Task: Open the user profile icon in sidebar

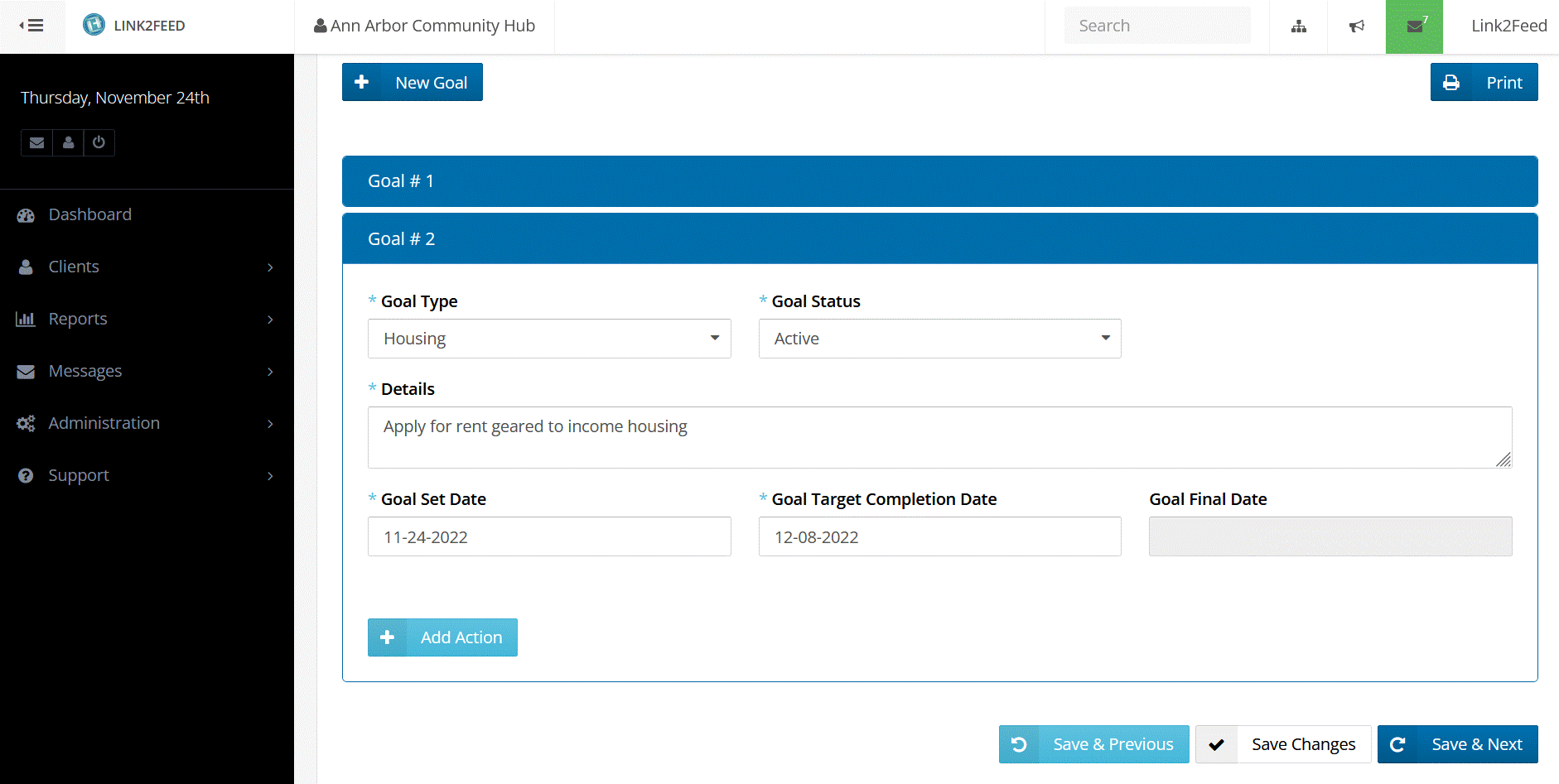Action: pyautogui.click(x=68, y=142)
